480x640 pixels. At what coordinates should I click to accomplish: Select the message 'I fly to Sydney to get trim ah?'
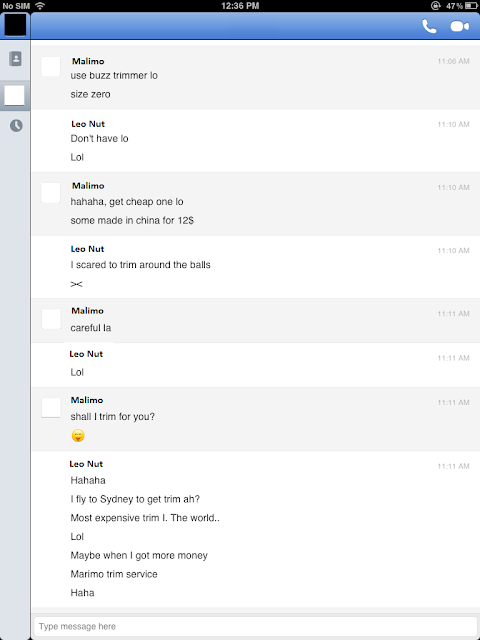point(135,499)
